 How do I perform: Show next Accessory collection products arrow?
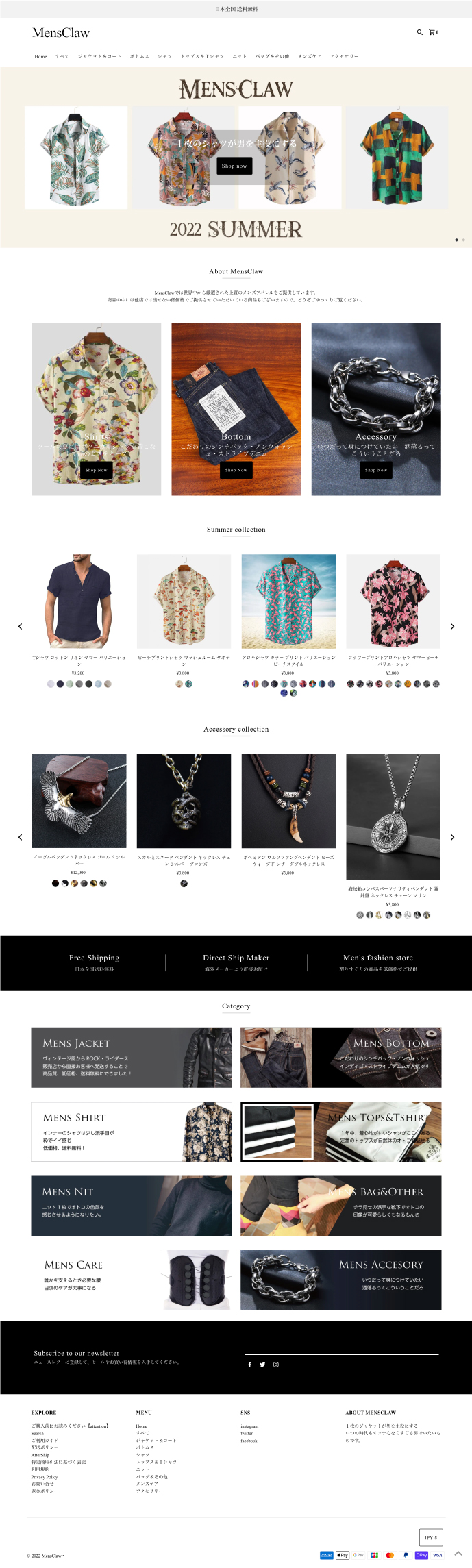(x=452, y=837)
